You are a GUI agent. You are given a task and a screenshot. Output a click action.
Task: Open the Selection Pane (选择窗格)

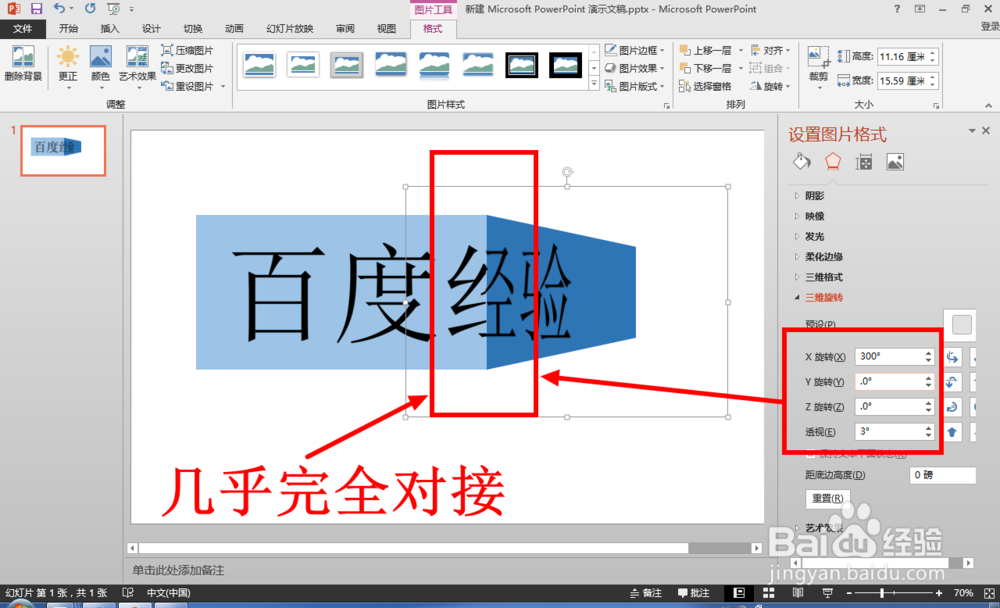pyautogui.click(x=705, y=85)
